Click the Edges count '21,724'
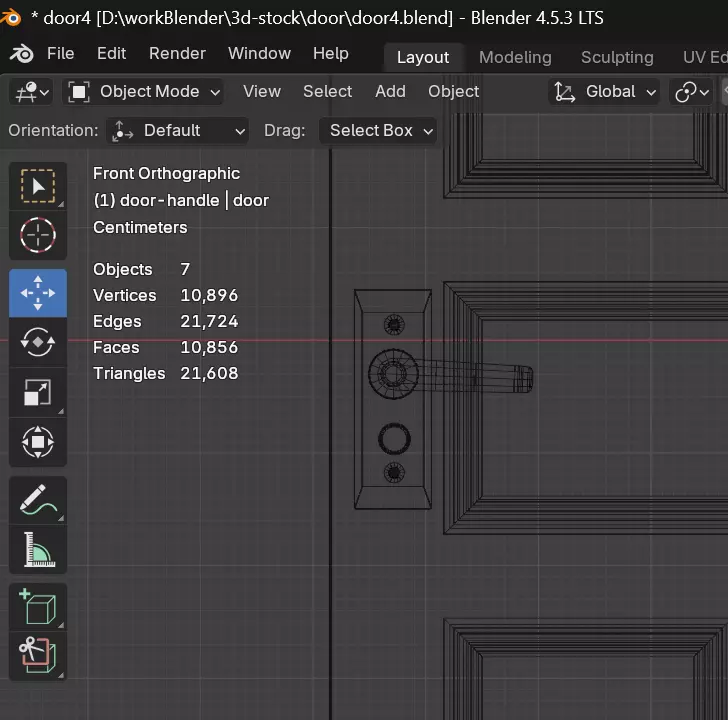728x720 pixels. (x=209, y=321)
